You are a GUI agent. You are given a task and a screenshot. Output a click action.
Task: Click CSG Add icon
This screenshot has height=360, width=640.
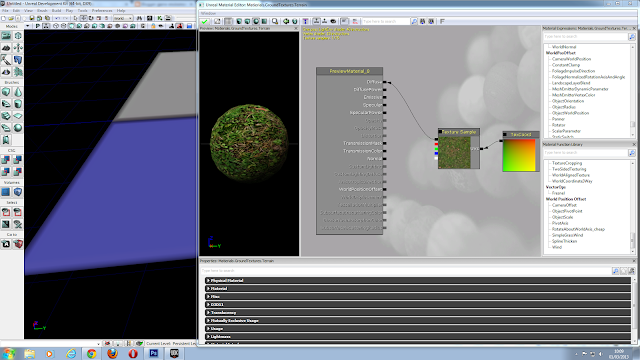[6, 160]
